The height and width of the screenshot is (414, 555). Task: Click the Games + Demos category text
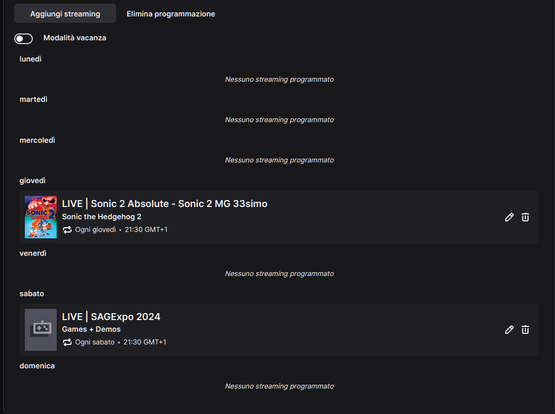click(x=91, y=329)
